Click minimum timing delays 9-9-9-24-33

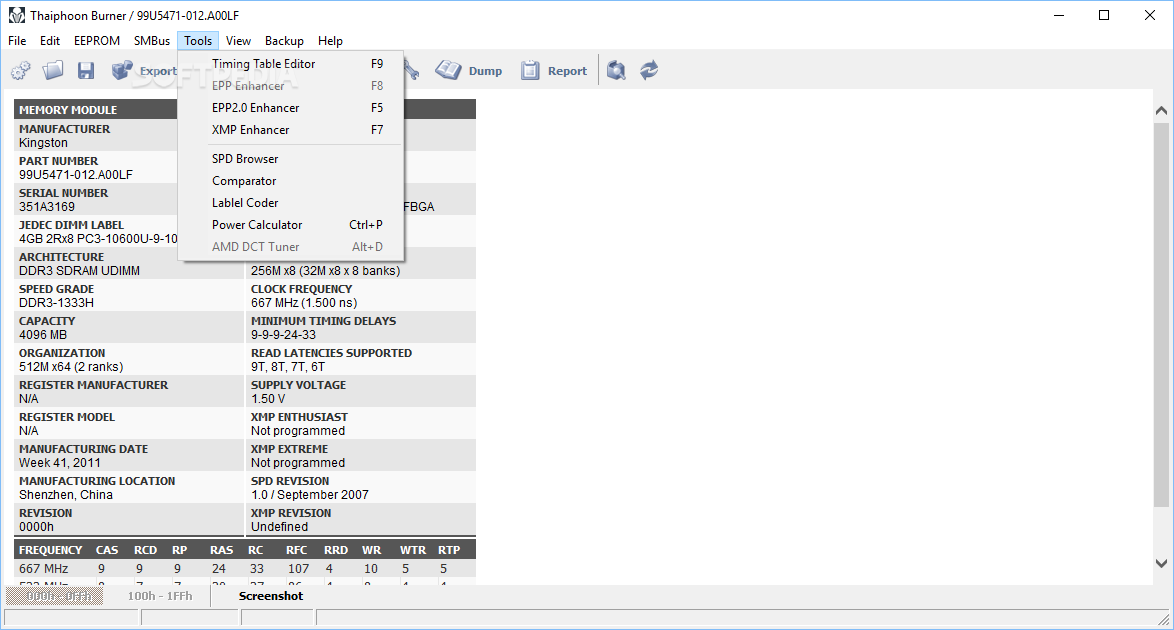(x=284, y=335)
